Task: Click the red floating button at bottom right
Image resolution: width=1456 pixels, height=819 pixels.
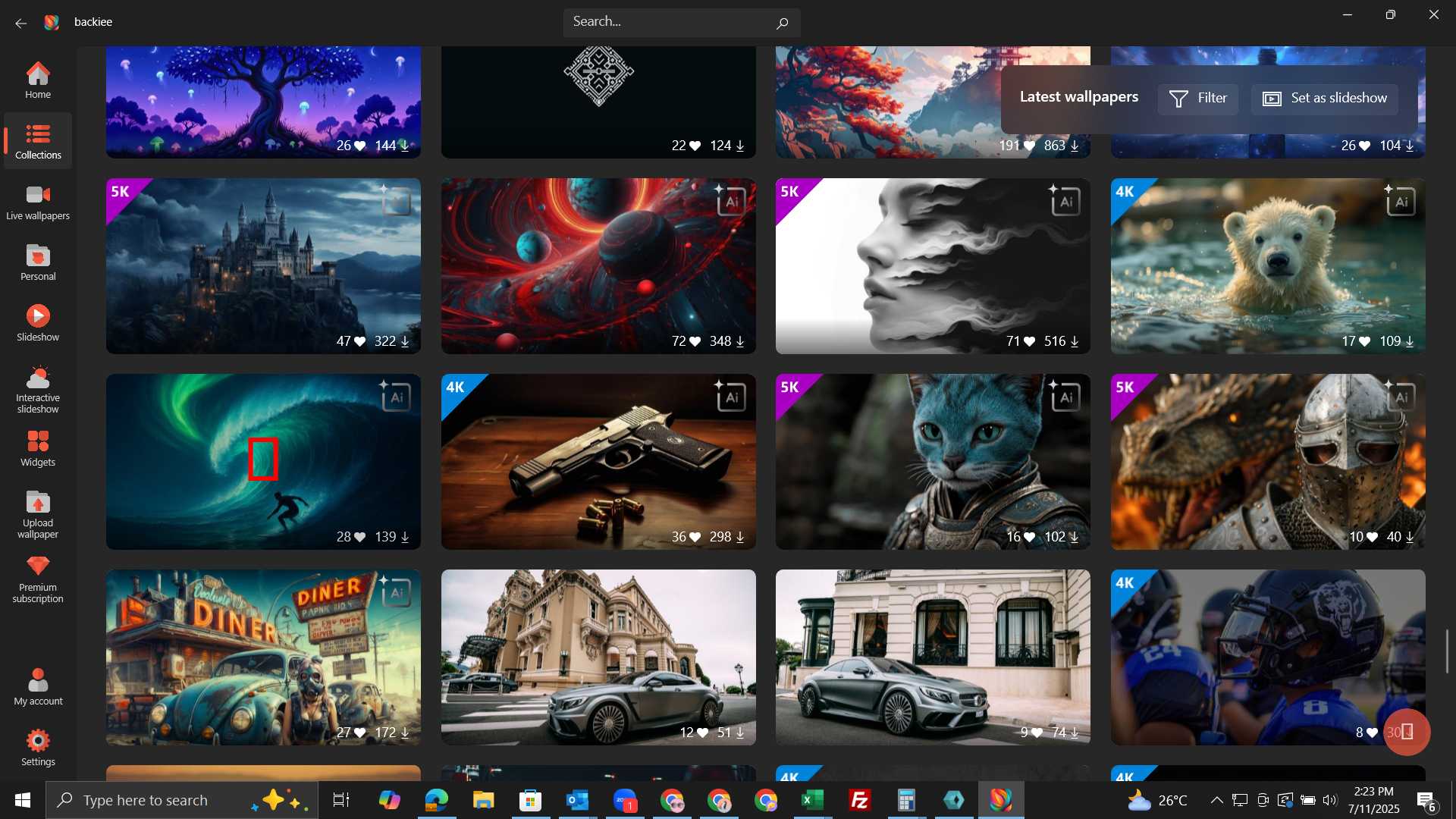Action: click(1407, 733)
